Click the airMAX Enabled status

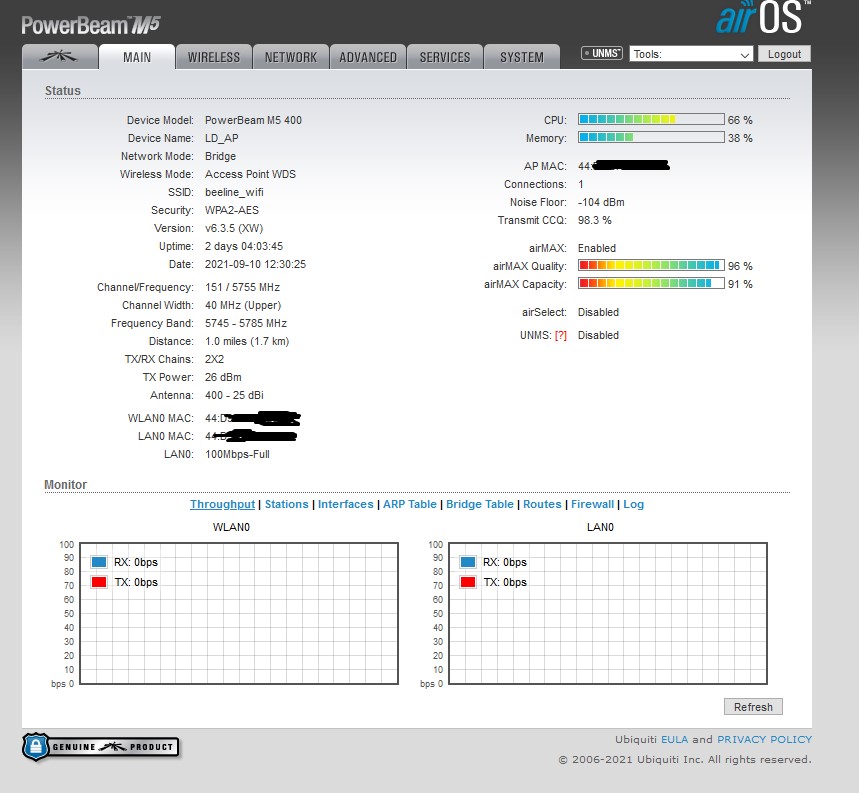tap(597, 249)
